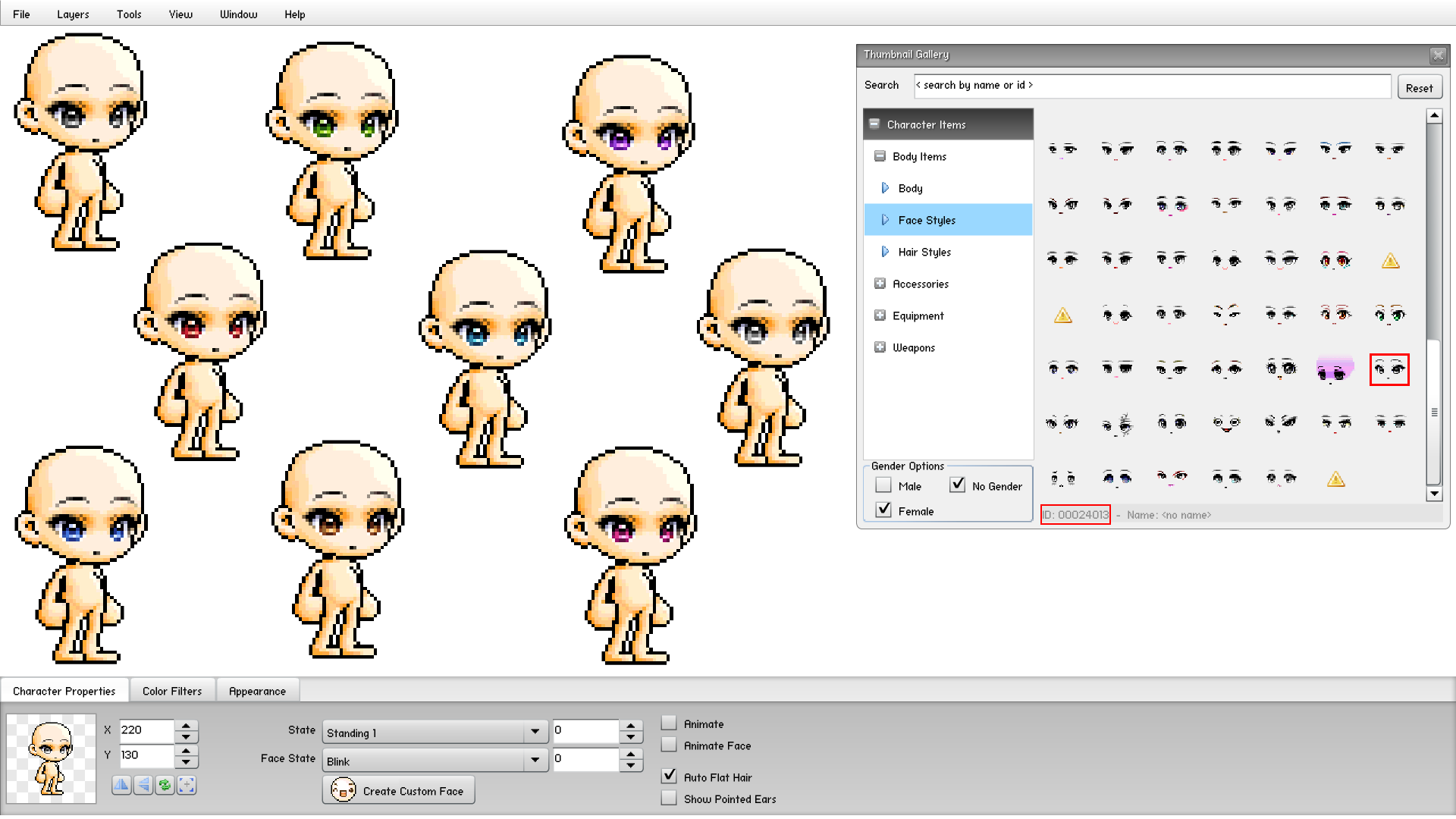This screenshot has height=819, width=1456.
Task: Increase the Y position value
Action: coord(187,750)
